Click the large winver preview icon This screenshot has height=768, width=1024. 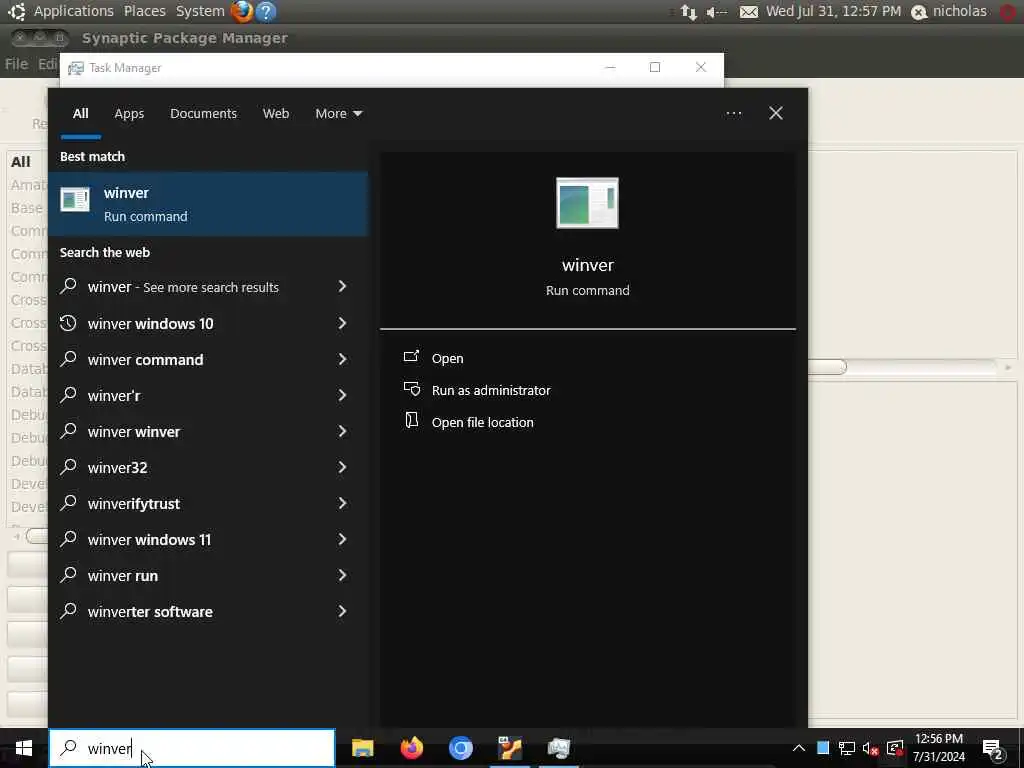[587, 203]
